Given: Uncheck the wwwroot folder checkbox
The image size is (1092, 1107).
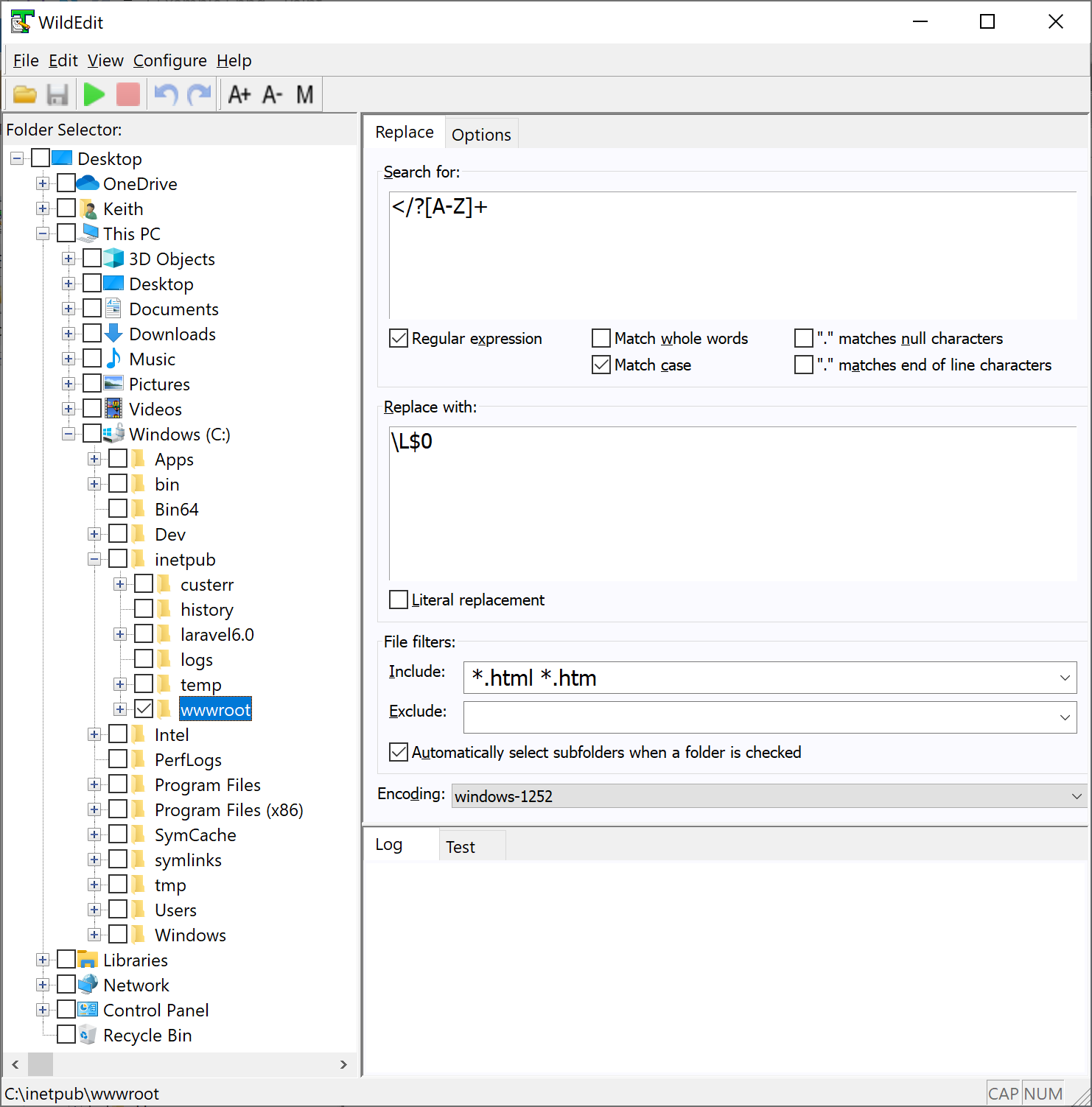Looking at the screenshot, I should pos(144,709).
